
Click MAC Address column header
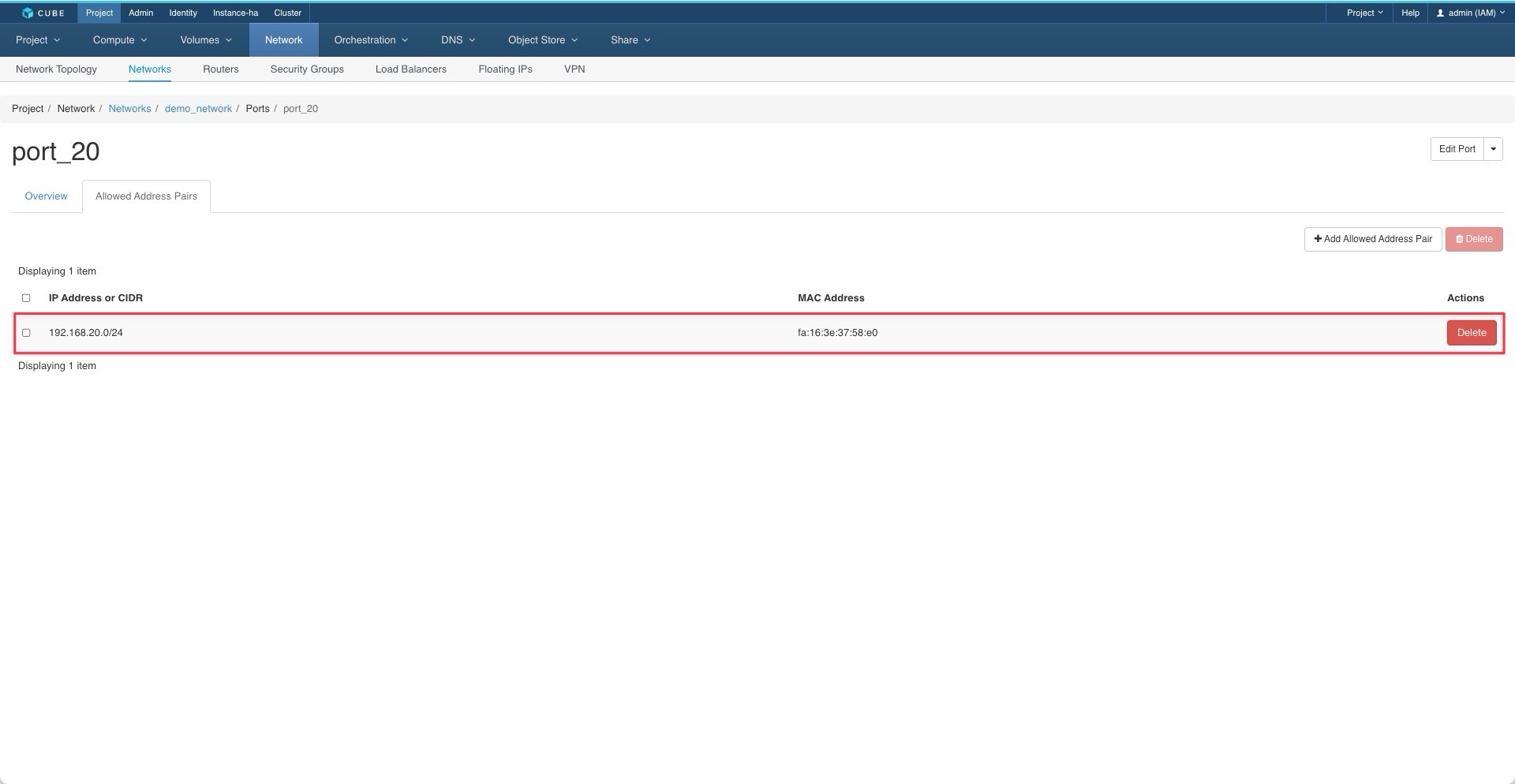tap(831, 298)
